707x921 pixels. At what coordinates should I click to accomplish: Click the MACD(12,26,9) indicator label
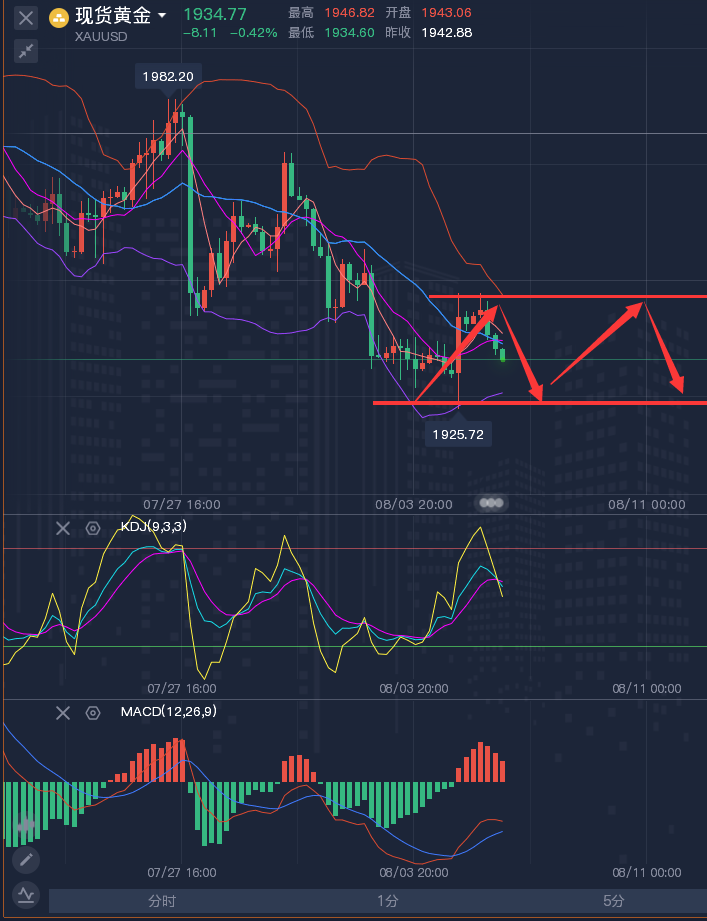click(x=169, y=711)
